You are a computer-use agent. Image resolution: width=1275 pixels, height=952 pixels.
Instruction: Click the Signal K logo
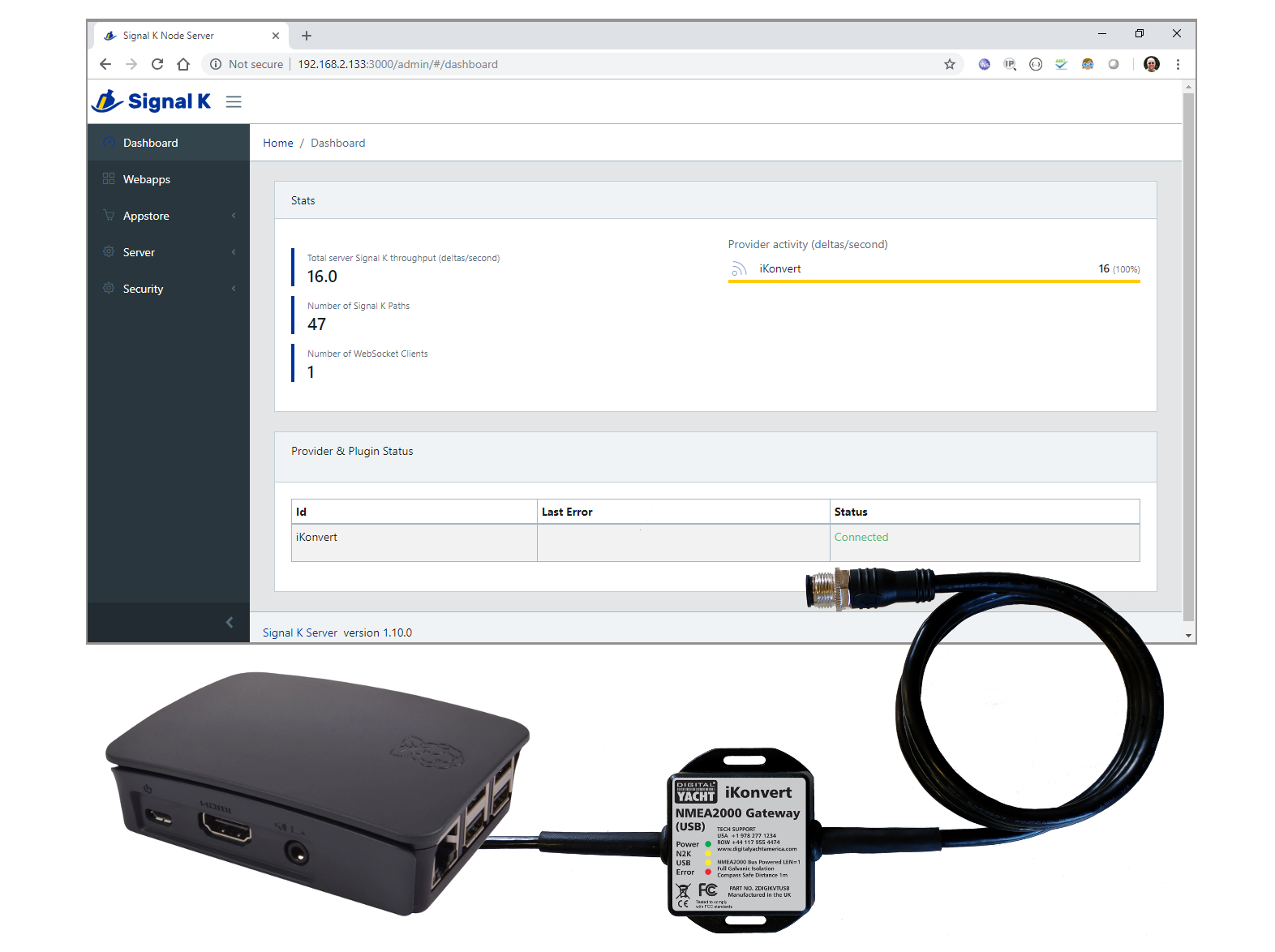click(151, 101)
